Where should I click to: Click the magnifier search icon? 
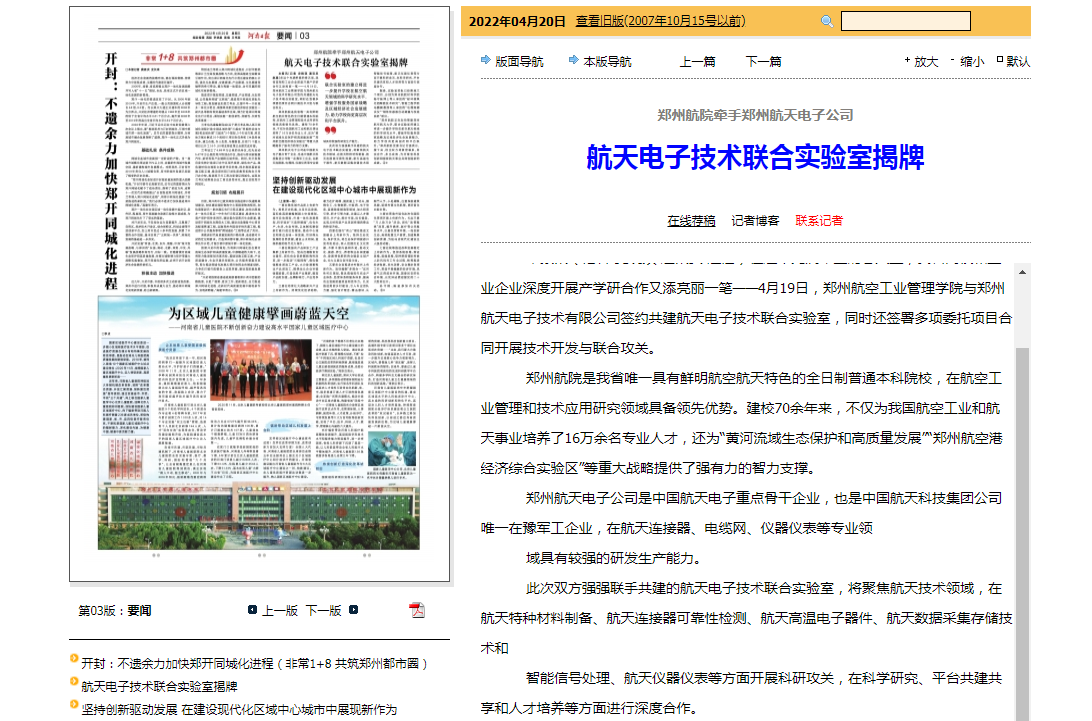click(827, 21)
